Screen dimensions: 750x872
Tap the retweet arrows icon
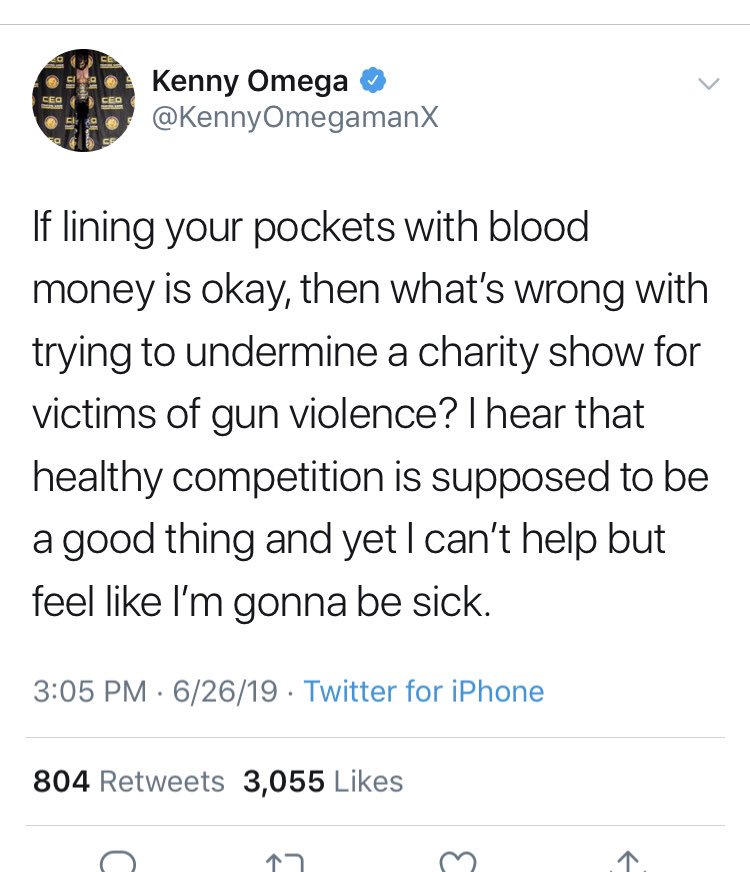pos(290,862)
